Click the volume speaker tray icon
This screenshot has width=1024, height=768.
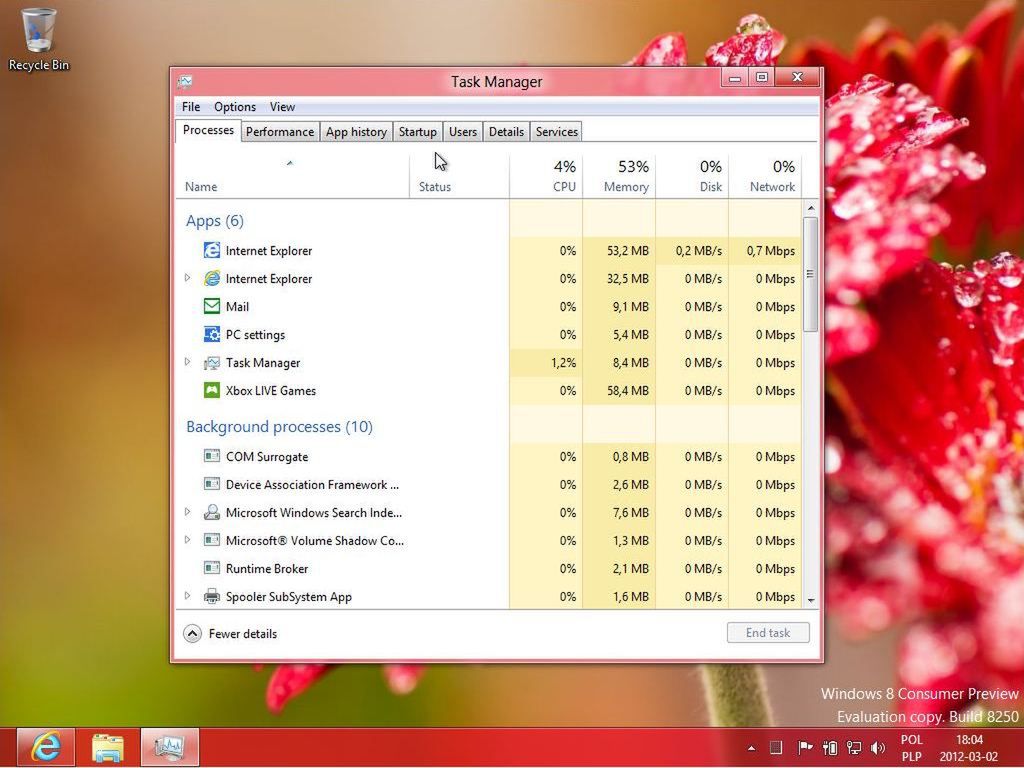click(x=878, y=748)
